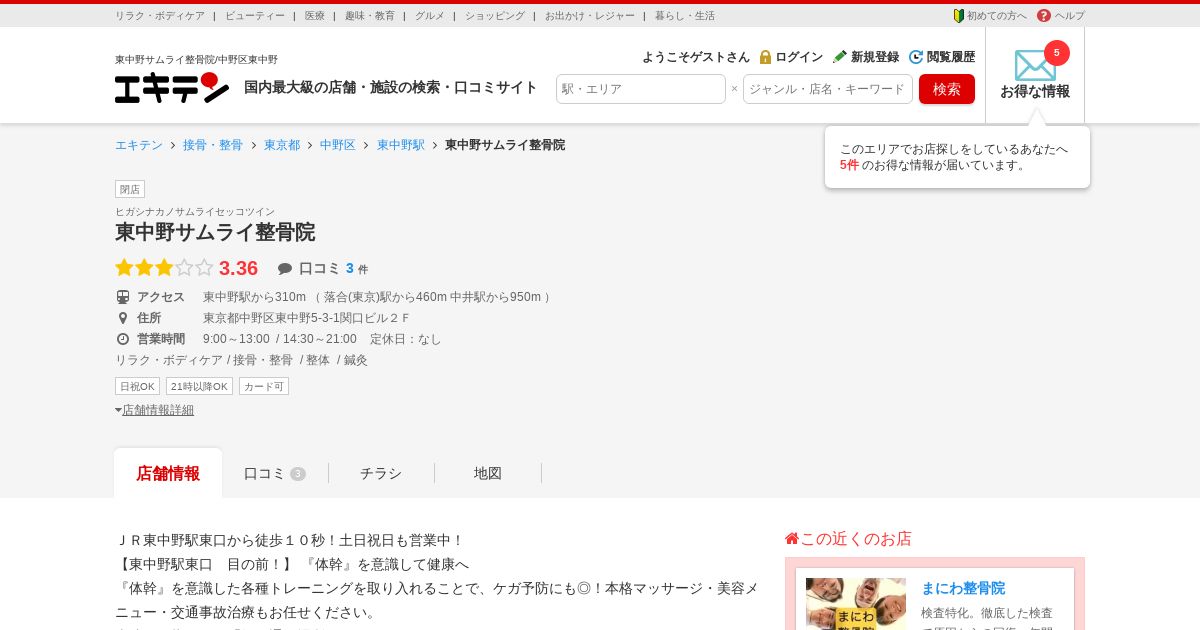Click the 接骨・整骨 breadcrumb link

tap(213, 145)
